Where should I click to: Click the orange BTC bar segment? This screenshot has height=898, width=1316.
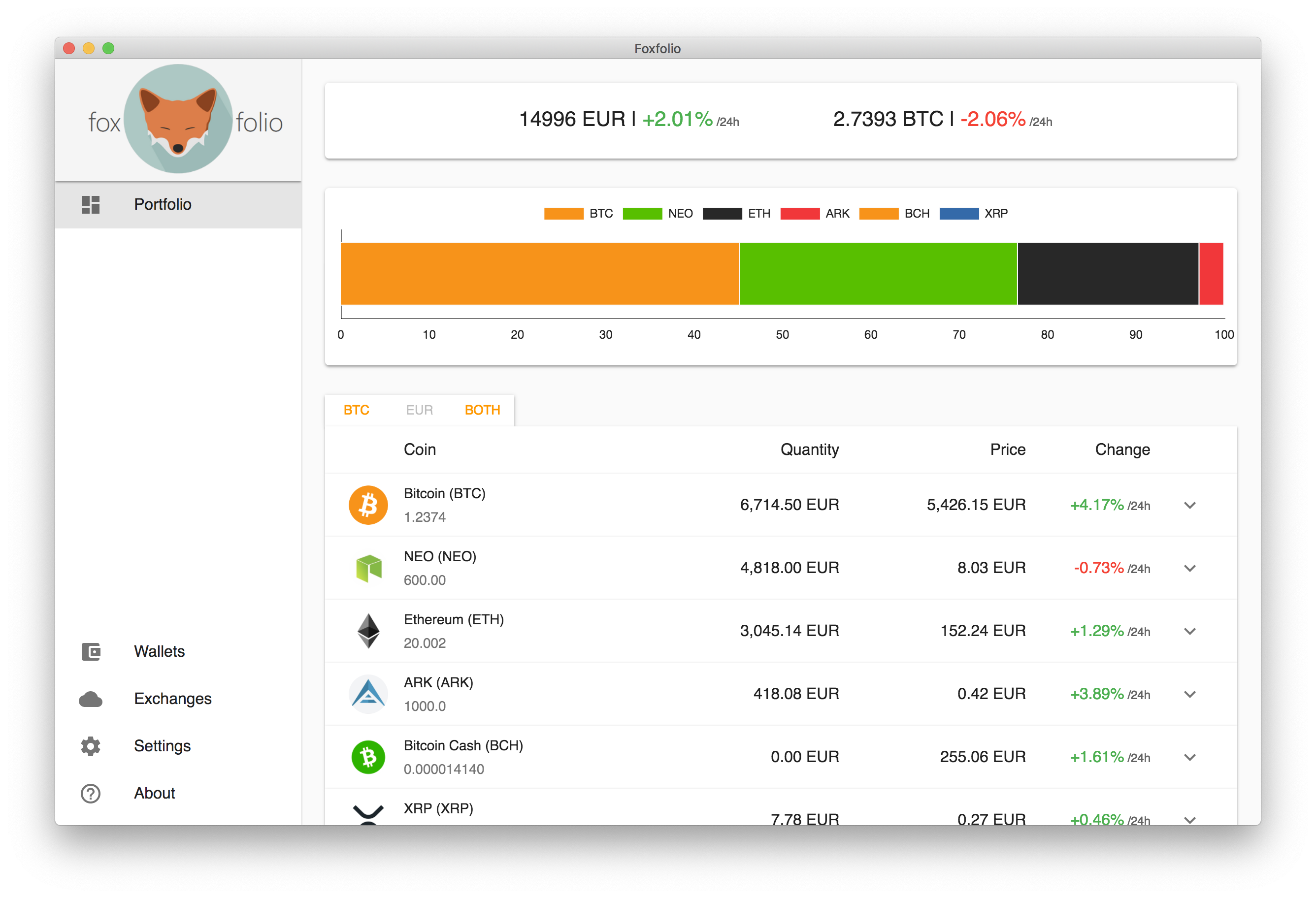pos(540,273)
